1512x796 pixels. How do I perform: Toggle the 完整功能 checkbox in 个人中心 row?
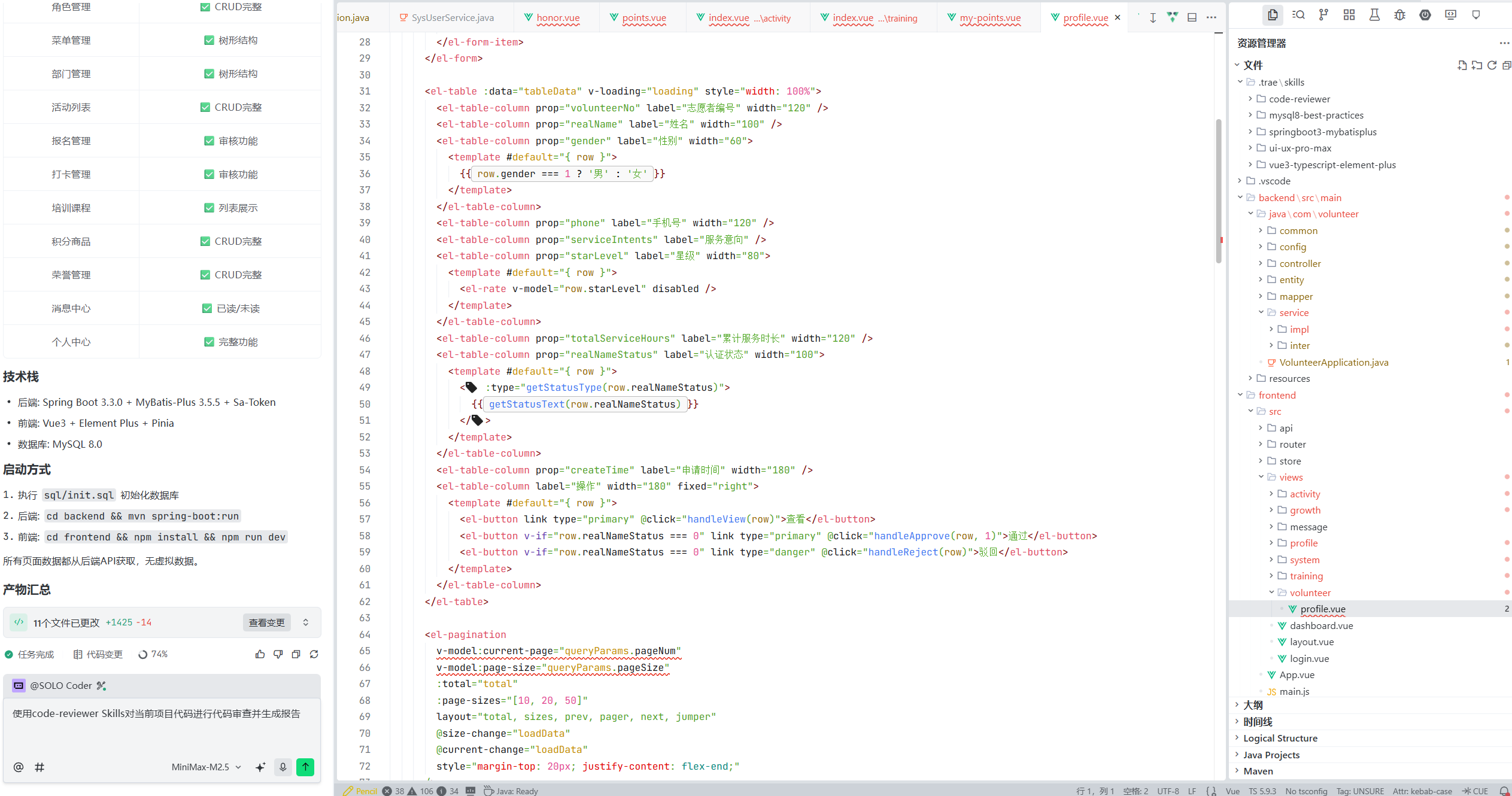click(x=209, y=342)
